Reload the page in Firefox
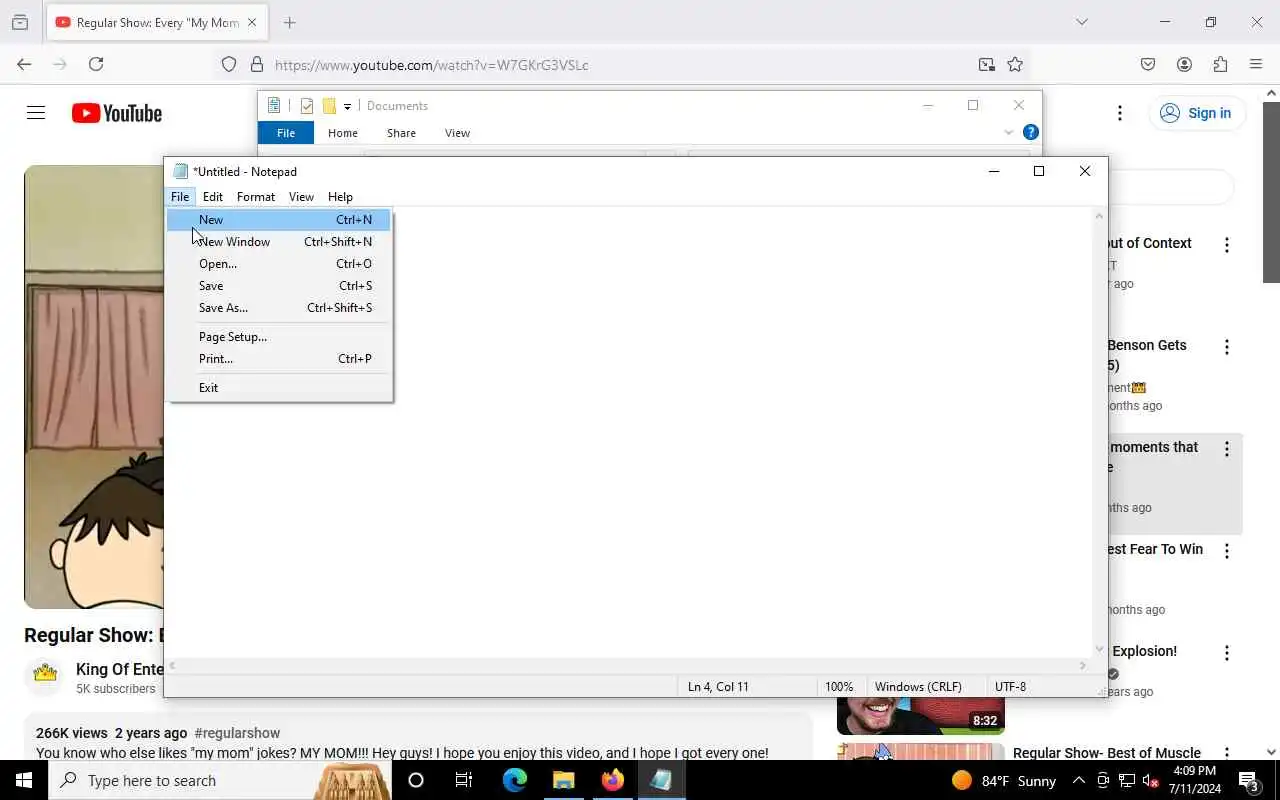This screenshot has height=800, width=1280. [x=96, y=64]
